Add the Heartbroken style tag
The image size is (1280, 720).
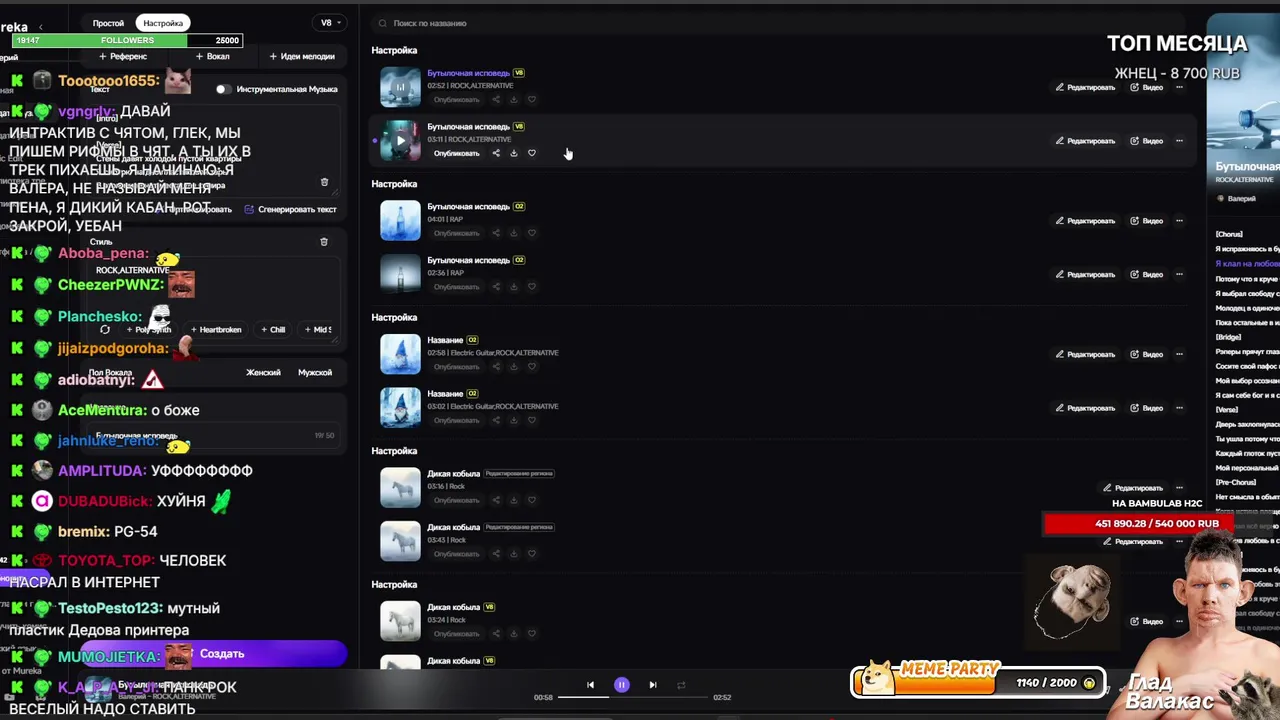(x=215, y=329)
